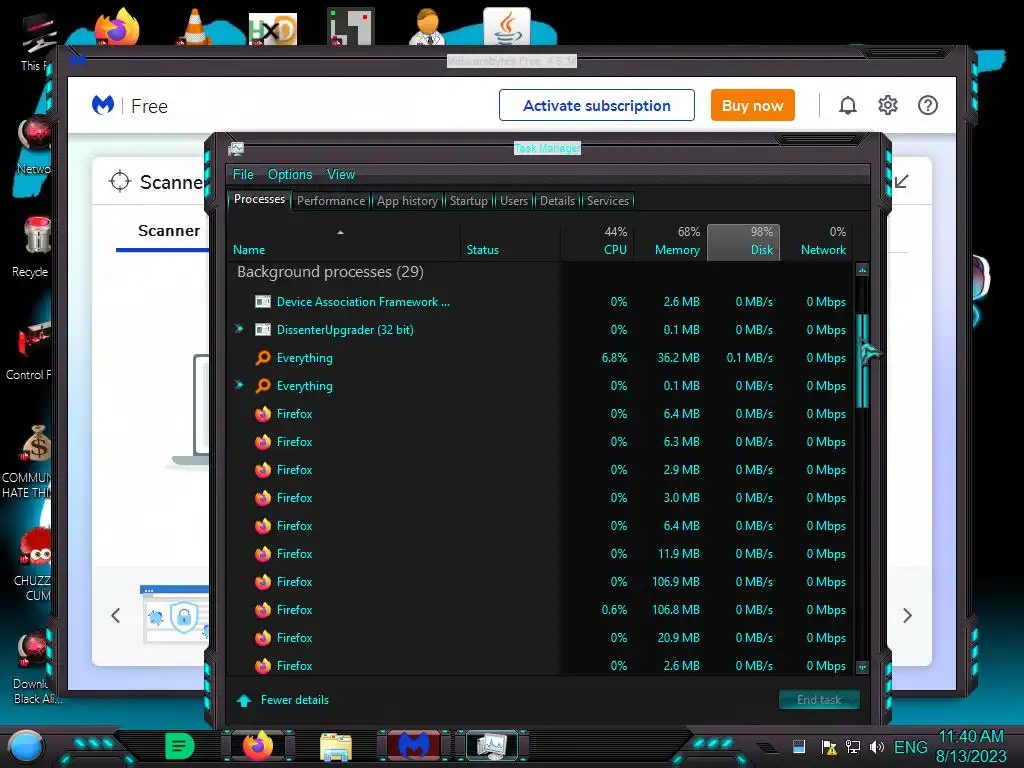
Task: Sort processes by CPU column
Action: click(x=597, y=241)
